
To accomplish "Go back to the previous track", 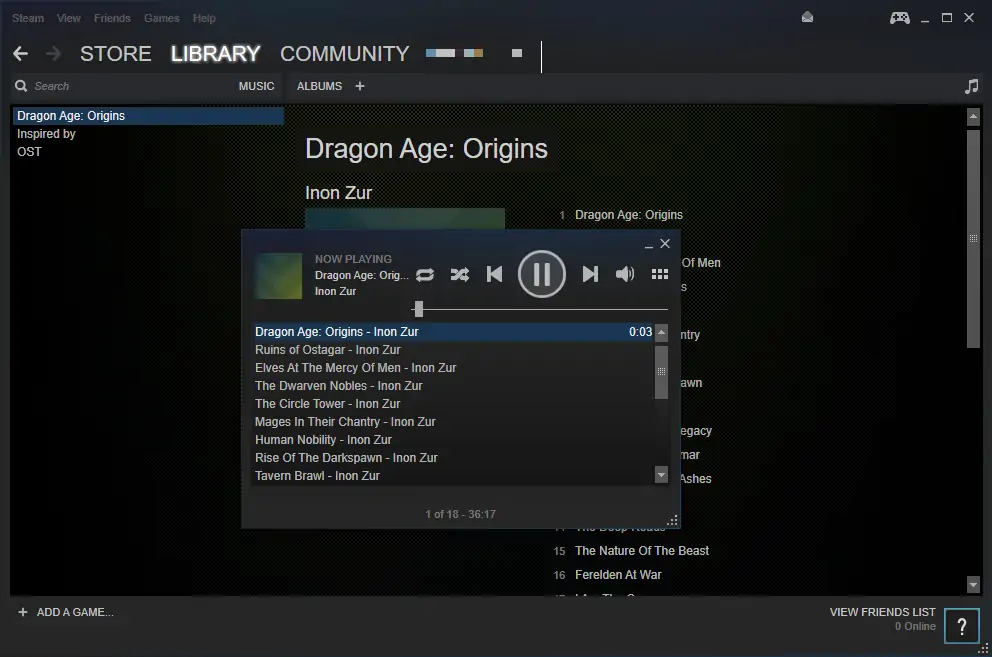I will pos(494,274).
